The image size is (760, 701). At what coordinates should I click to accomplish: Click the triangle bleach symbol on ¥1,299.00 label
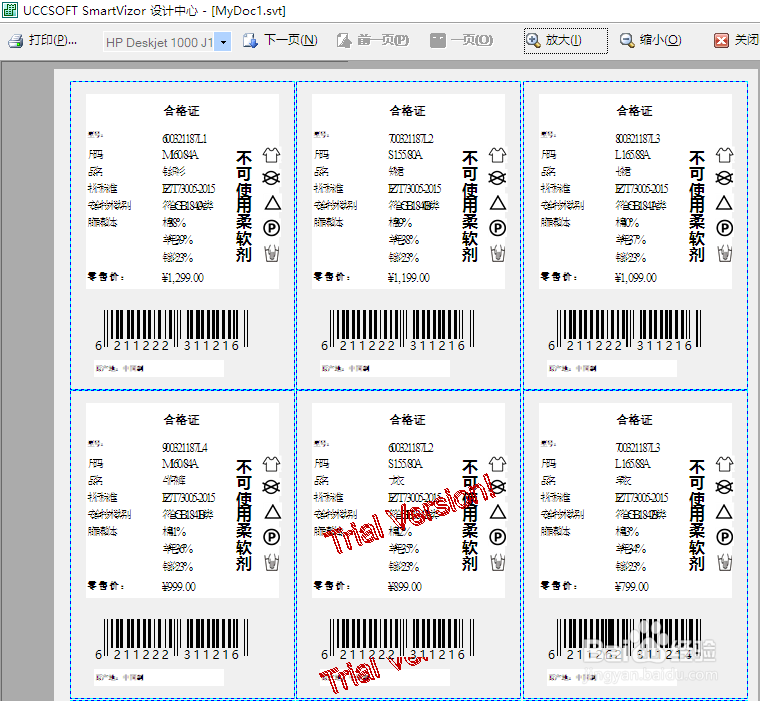click(272, 203)
